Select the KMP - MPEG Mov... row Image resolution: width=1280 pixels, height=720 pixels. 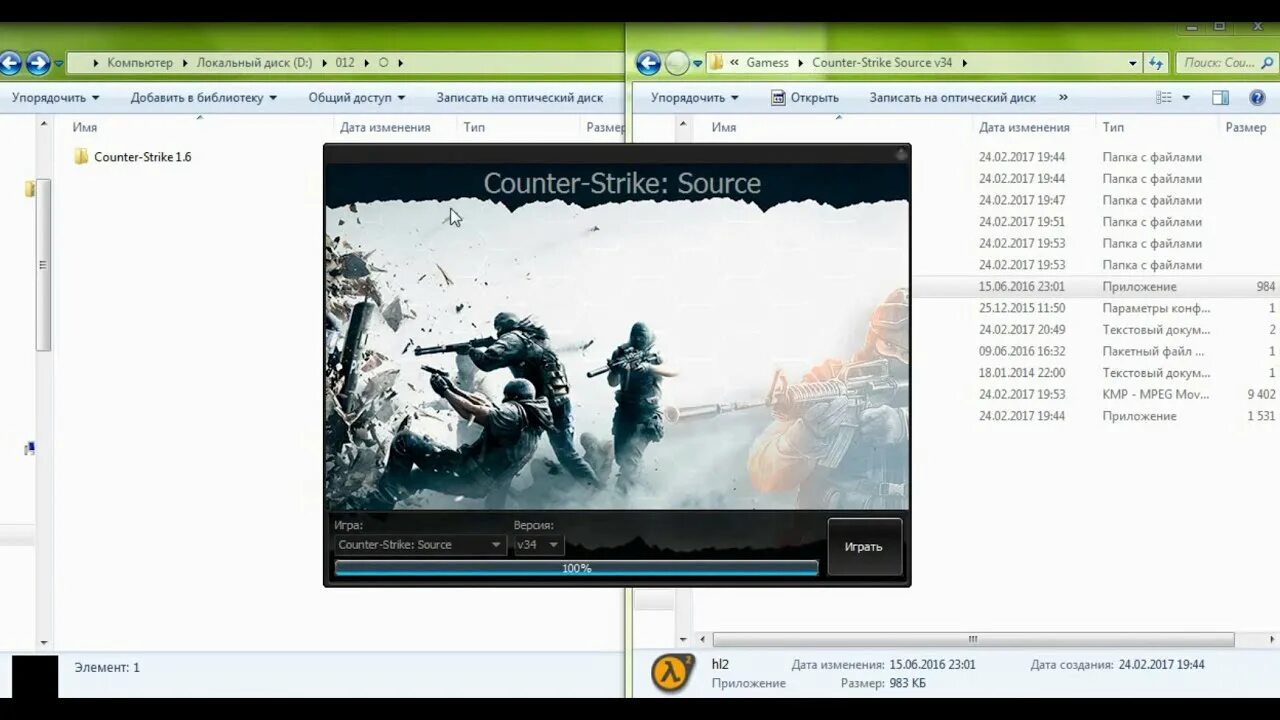coord(1095,394)
